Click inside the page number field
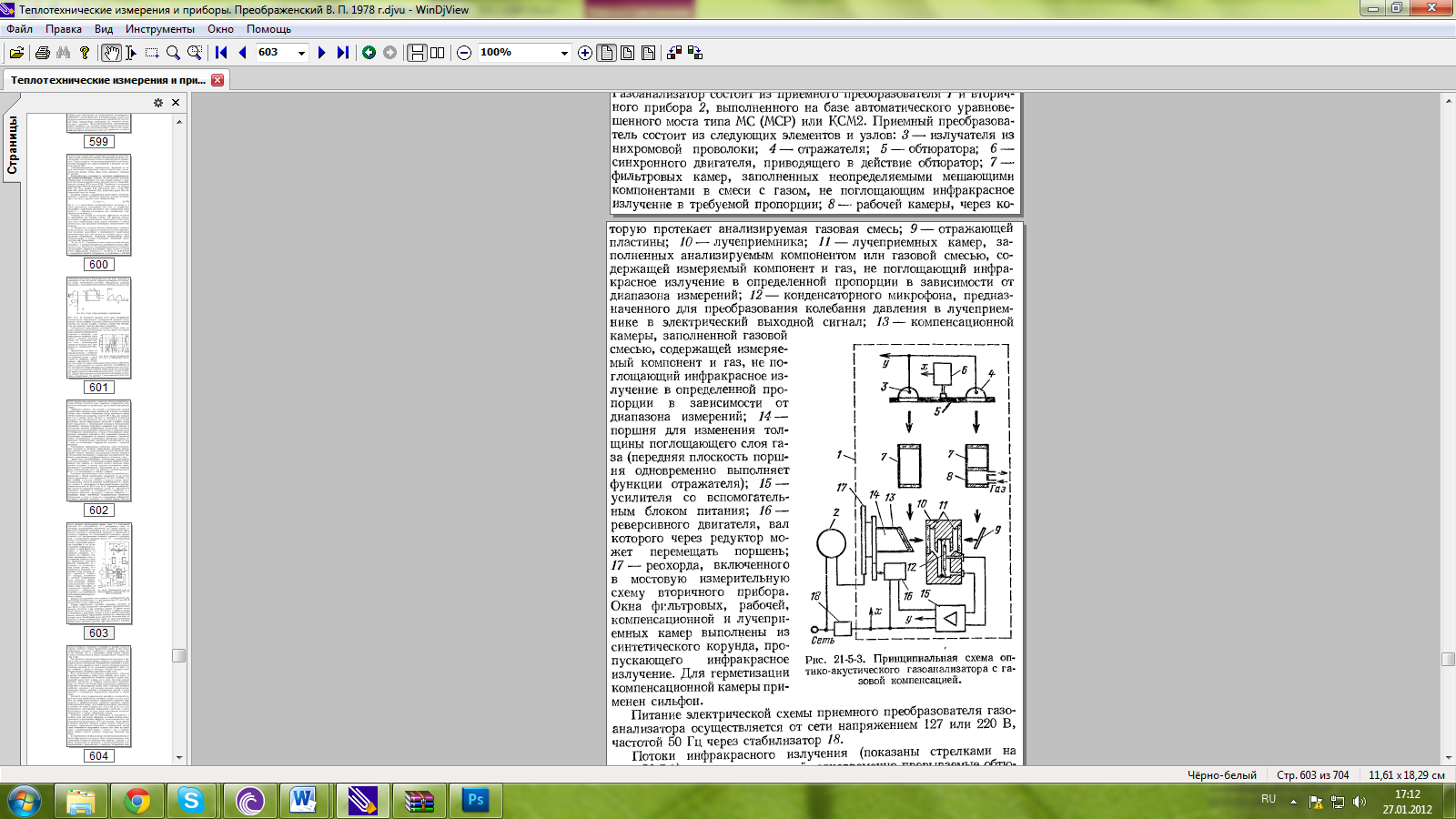The height and width of the screenshot is (819, 1456). coord(274,53)
